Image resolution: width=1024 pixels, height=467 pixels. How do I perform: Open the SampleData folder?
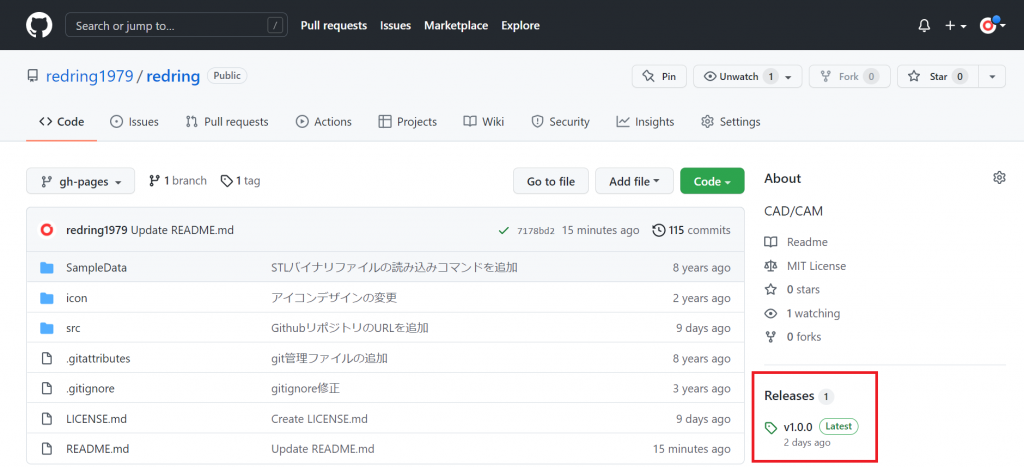coord(97,268)
